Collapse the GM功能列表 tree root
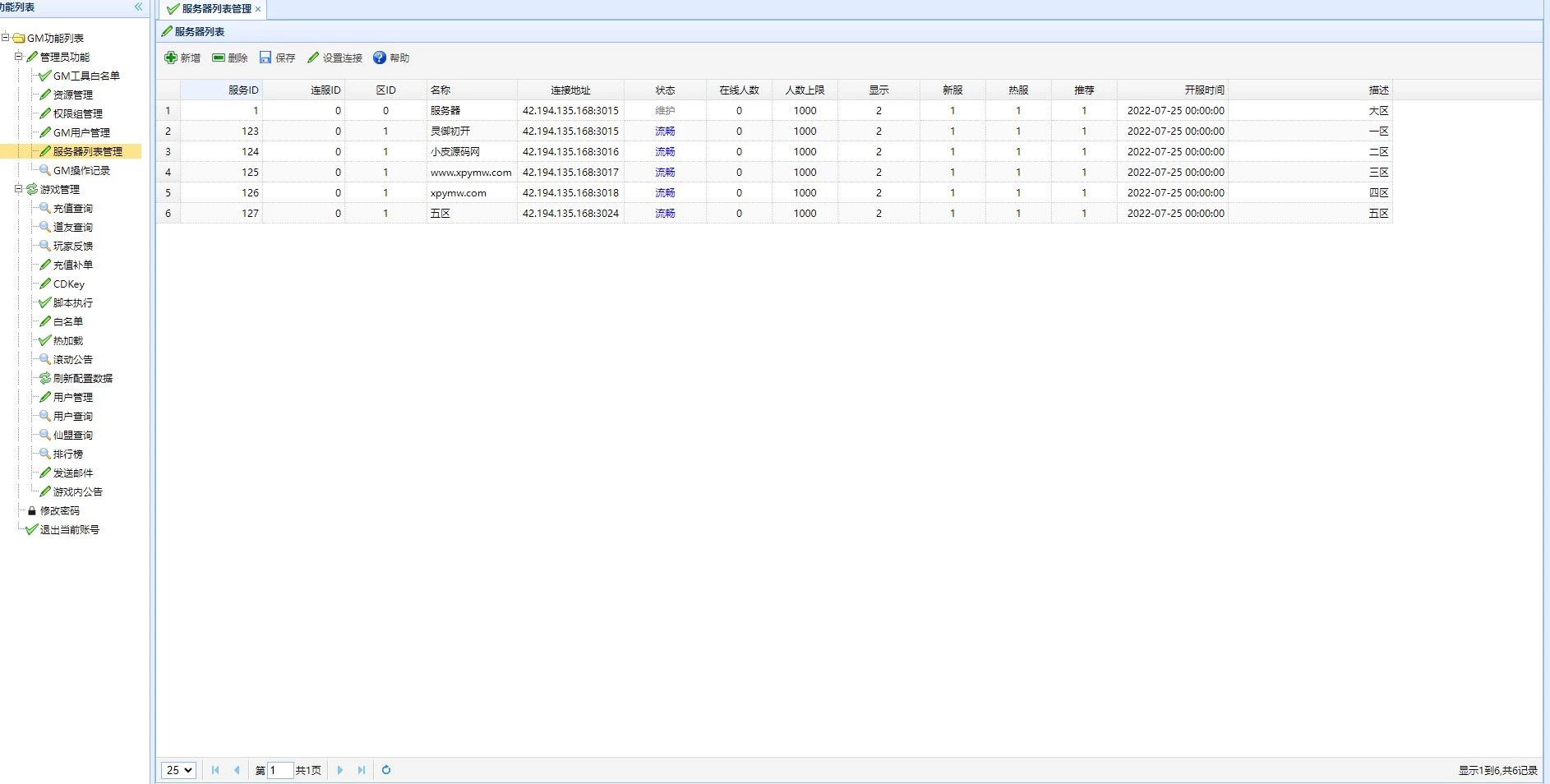 tap(6, 38)
